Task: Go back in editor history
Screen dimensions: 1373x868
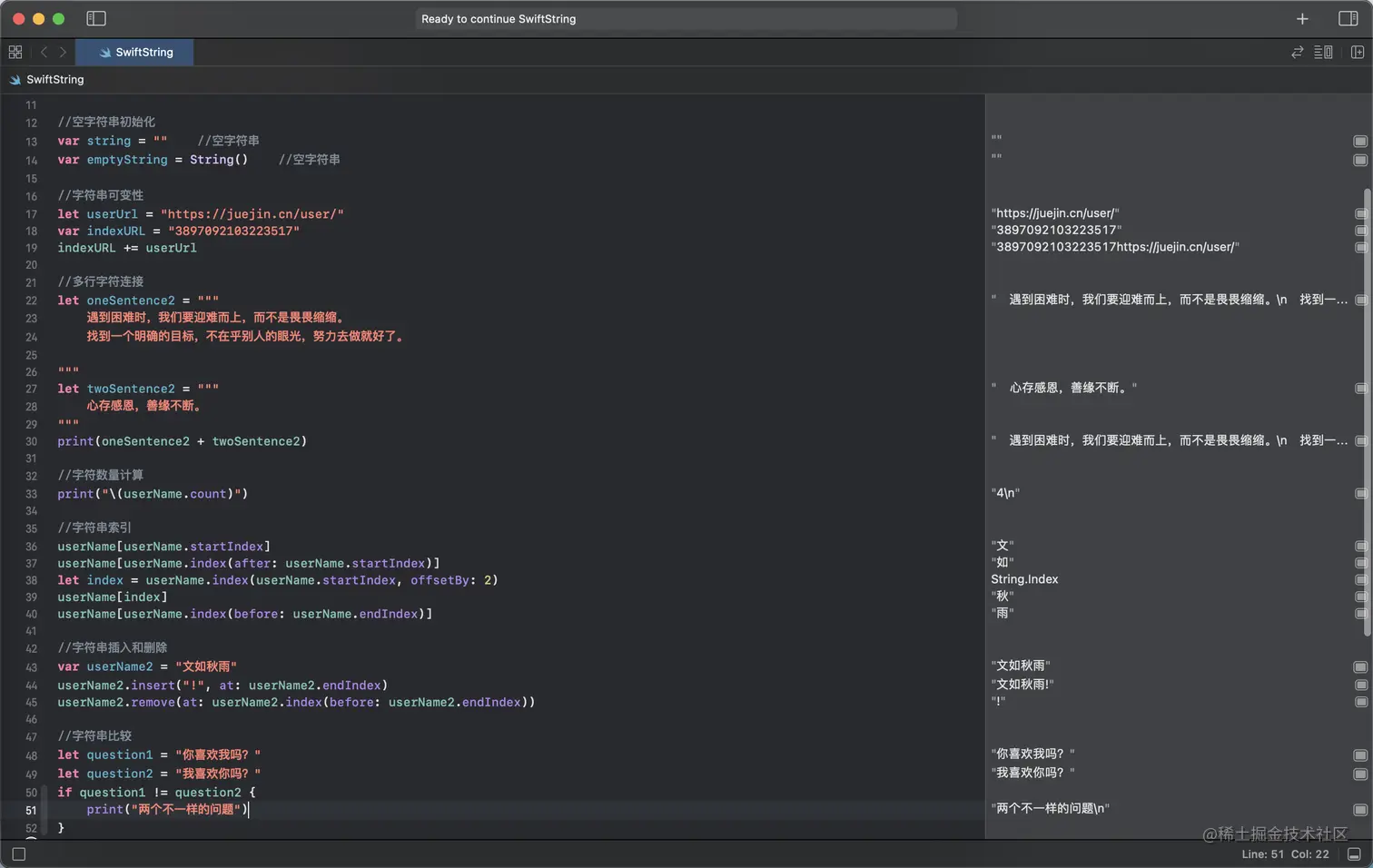Action: [x=44, y=52]
